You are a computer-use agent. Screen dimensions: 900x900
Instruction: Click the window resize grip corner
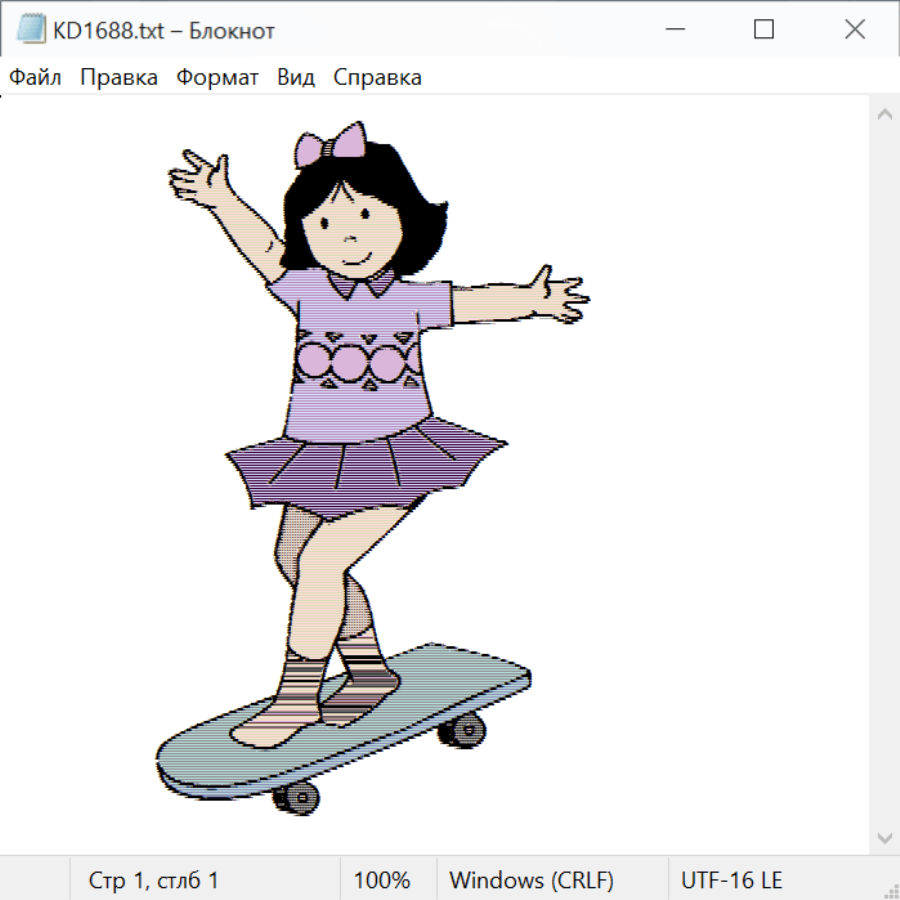891,891
